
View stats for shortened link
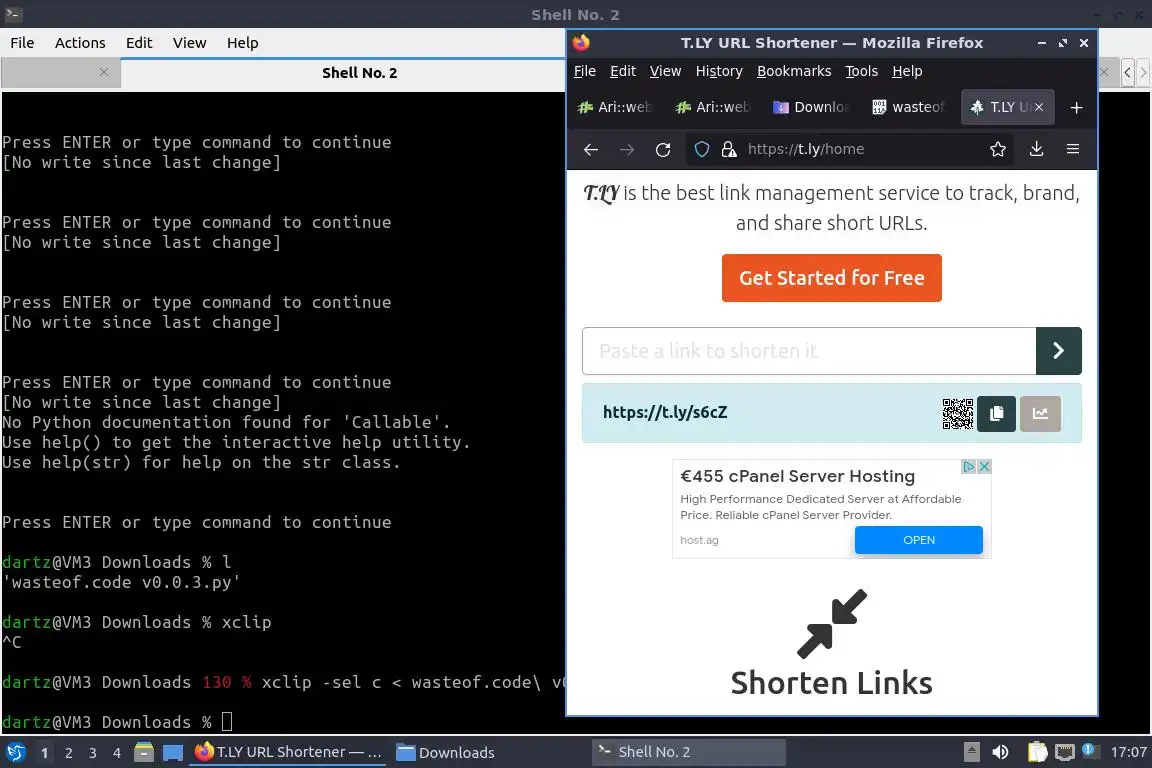[1040, 414]
